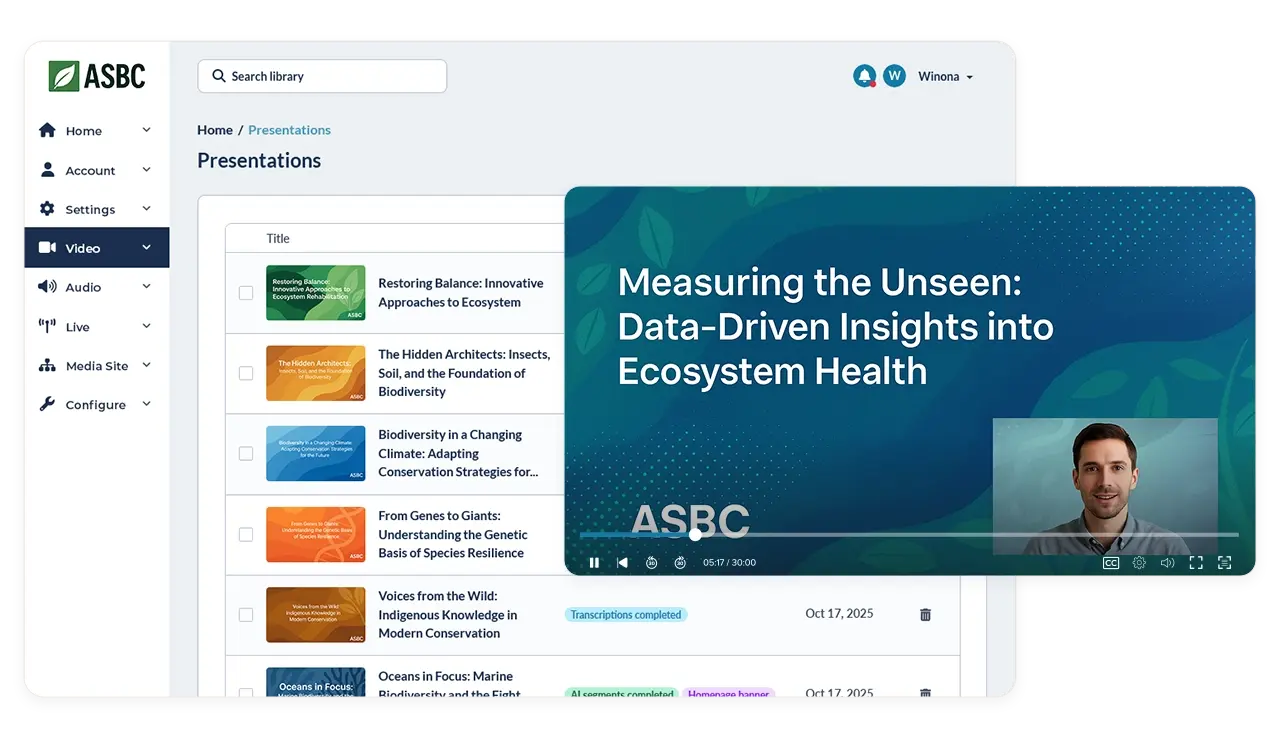The image size is (1280, 737).
Task: Open the notifications bell
Action: coord(864,76)
